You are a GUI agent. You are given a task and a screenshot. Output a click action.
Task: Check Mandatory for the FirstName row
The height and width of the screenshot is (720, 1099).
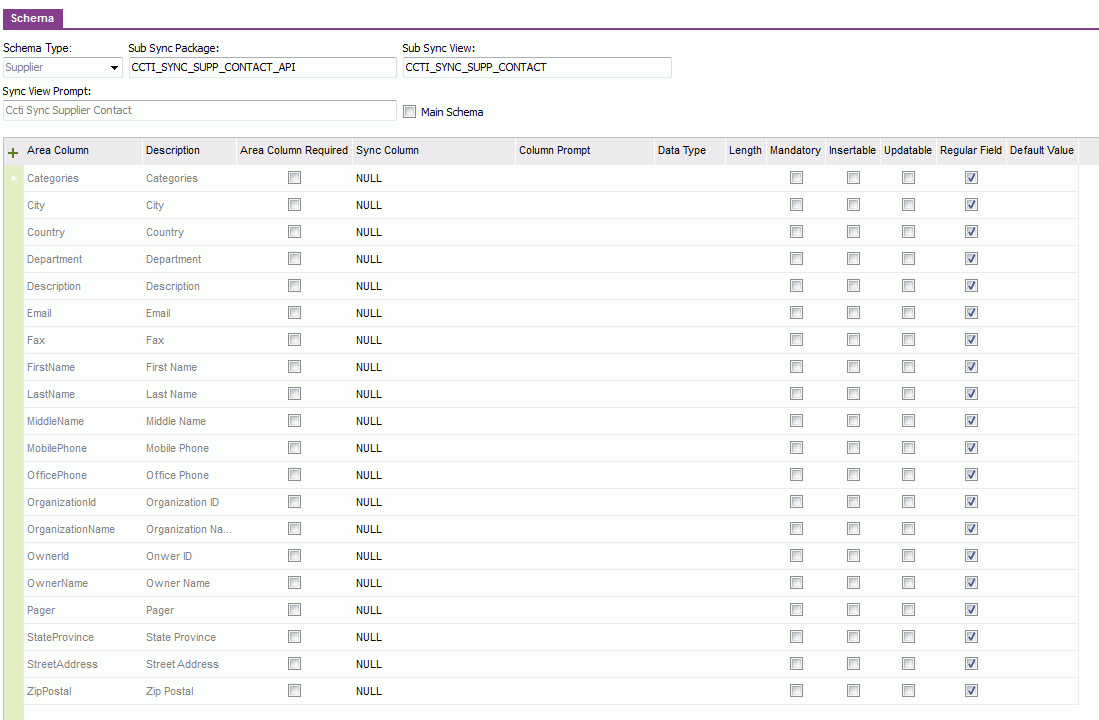(795, 366)
